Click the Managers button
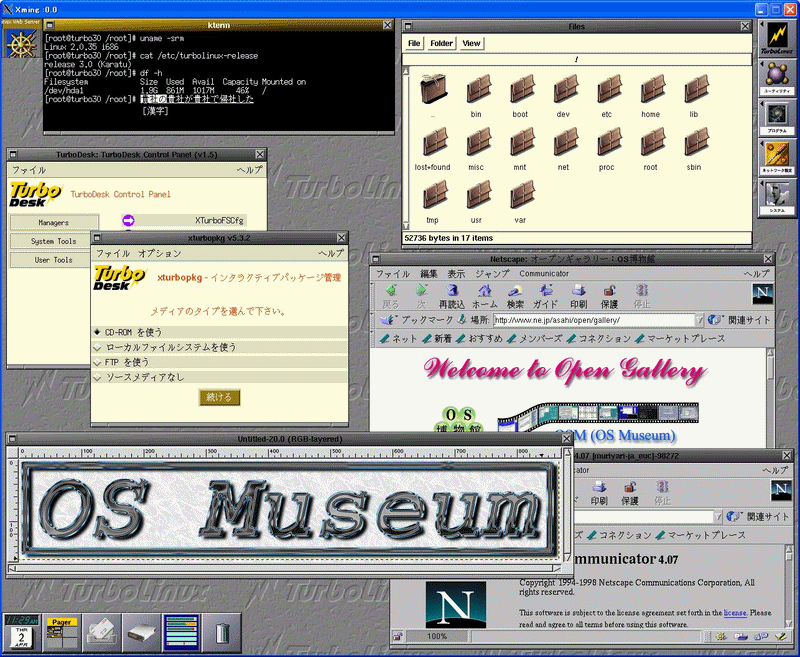Image resolution: width=800 pixels, height=657 pixels. click(54, 222)
